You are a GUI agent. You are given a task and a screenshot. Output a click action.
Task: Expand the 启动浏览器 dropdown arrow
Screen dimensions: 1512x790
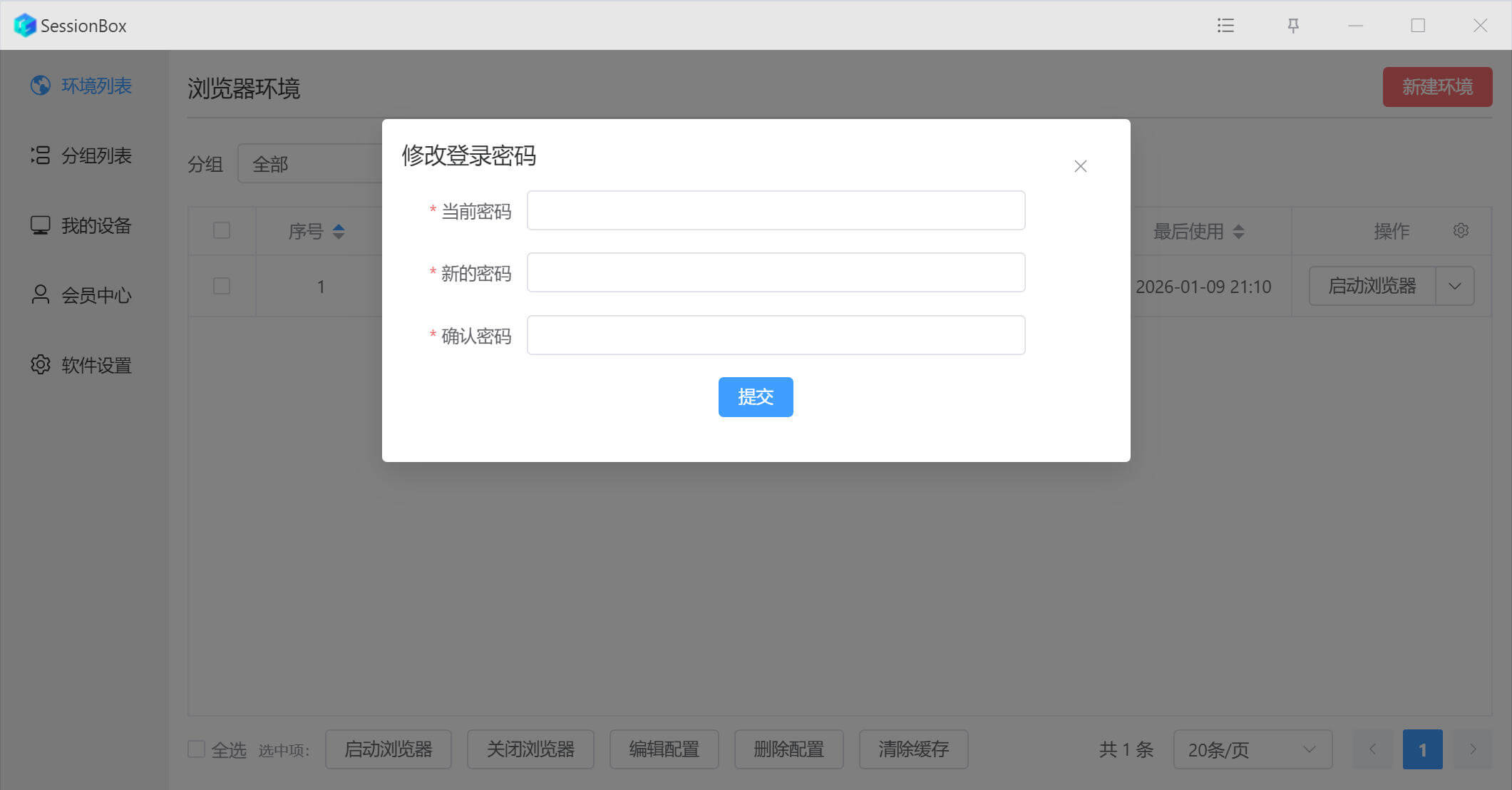[x=1455, y=286]
